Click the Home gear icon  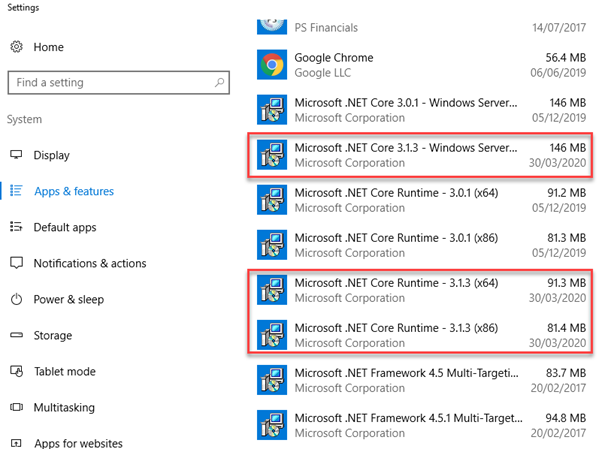click(17, 47)
